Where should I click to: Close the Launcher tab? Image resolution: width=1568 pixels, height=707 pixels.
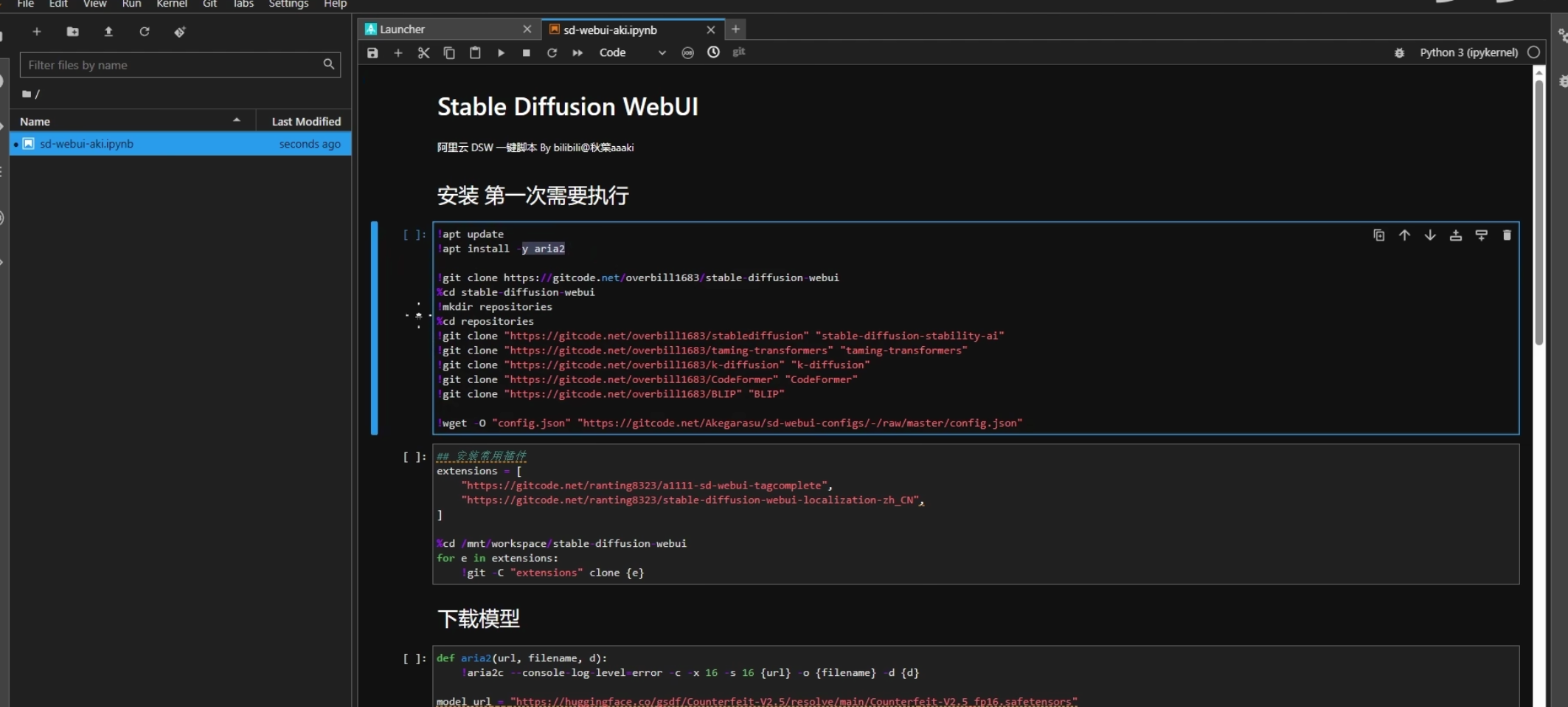[x=527, y=30]
